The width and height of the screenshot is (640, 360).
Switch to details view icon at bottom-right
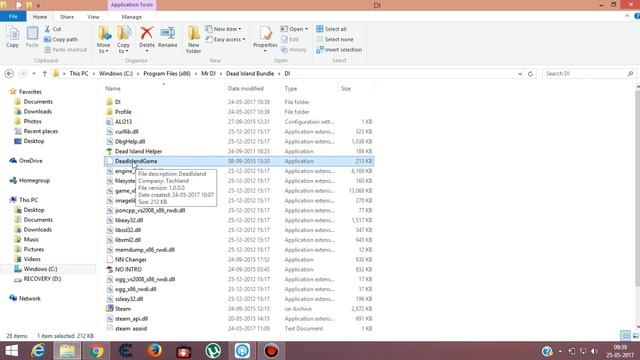pyautogui.click(x=625, y=336)
